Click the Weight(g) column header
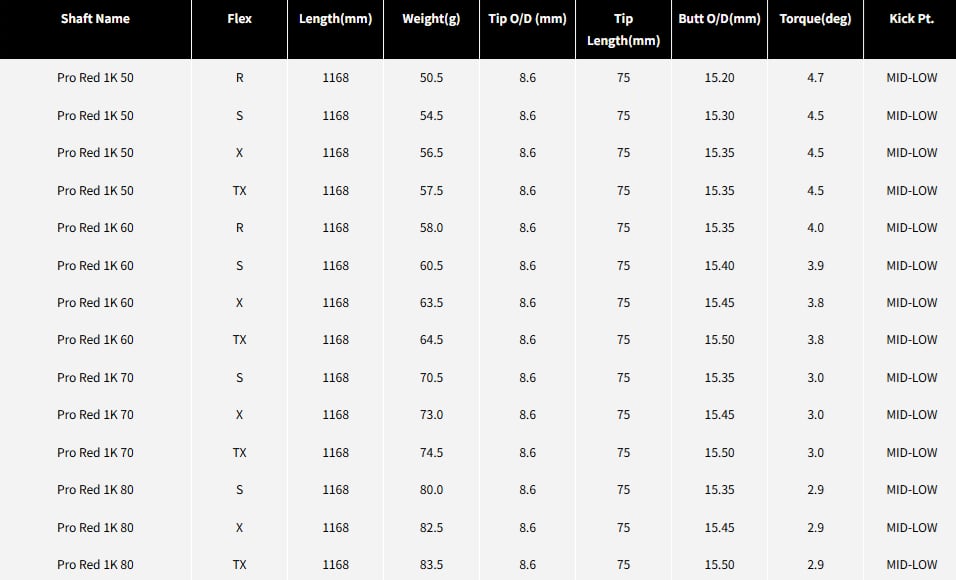This screenshot has height=580, width=956. click(431, 19)
